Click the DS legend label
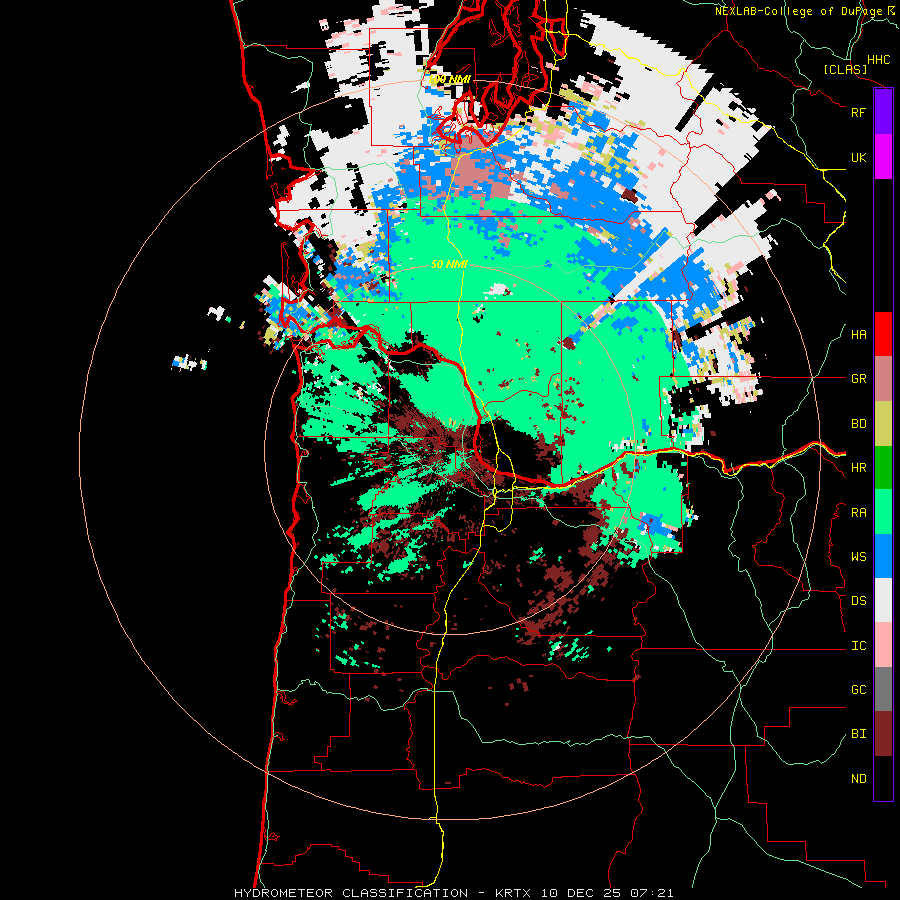The width and height of the screenshot is (900, 900). (859, 601)
